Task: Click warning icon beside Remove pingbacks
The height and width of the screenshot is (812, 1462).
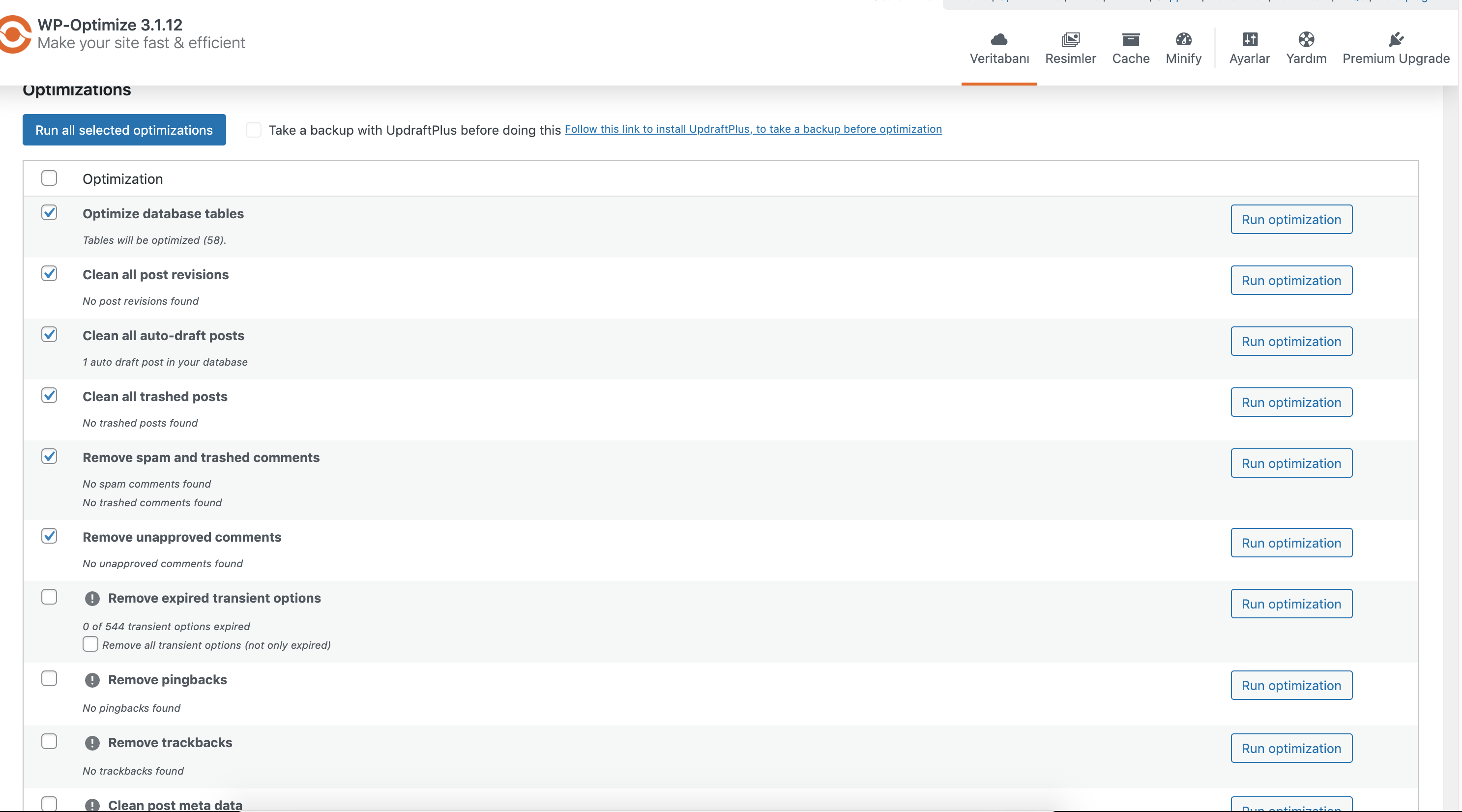Action: click(92, 680)
